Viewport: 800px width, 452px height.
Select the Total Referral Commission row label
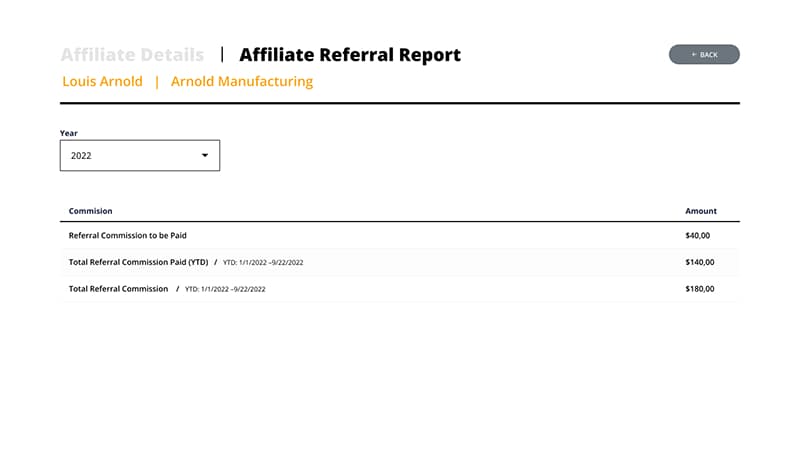pos(118,289)
